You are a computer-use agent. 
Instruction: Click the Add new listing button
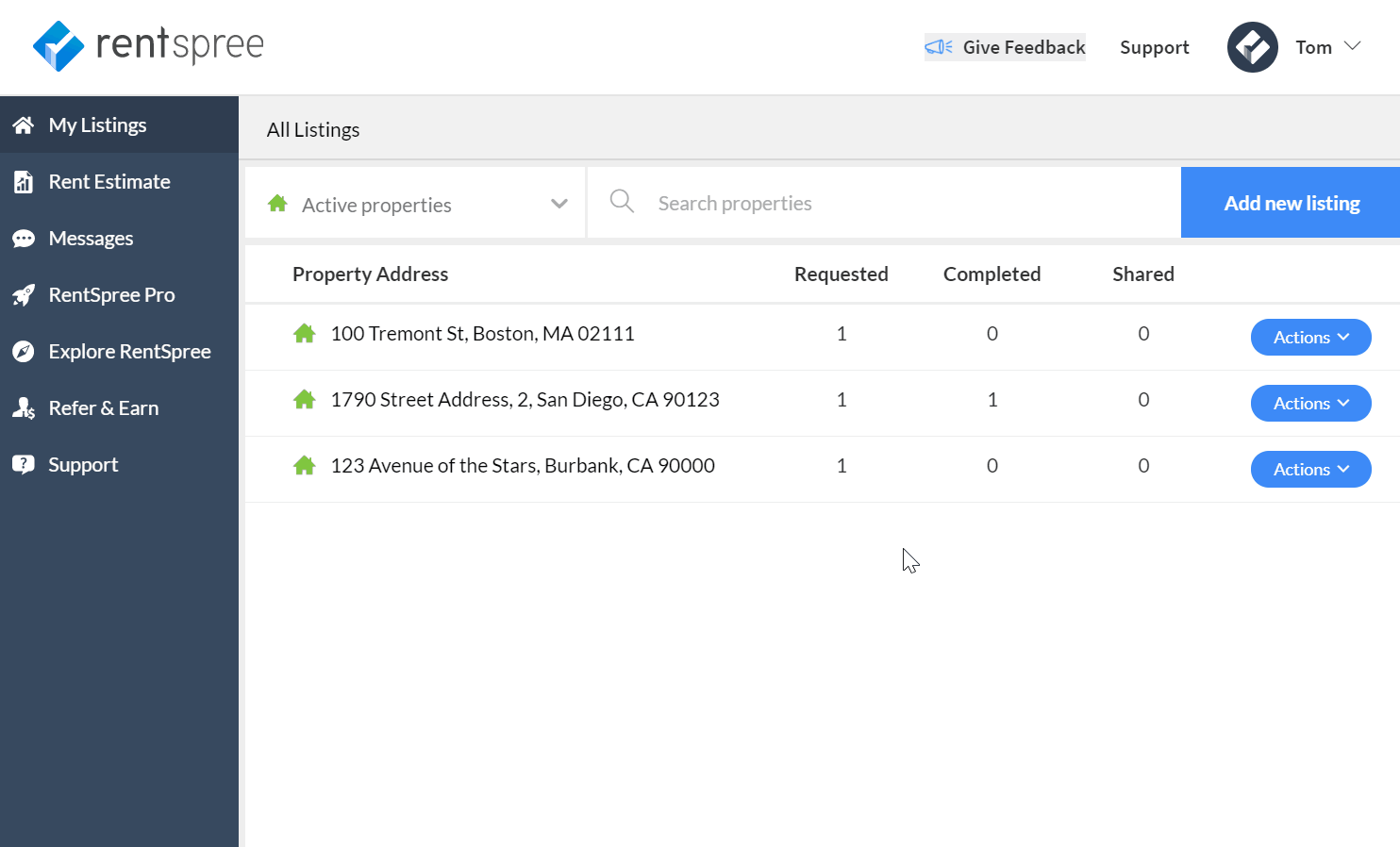point(1291,203)
